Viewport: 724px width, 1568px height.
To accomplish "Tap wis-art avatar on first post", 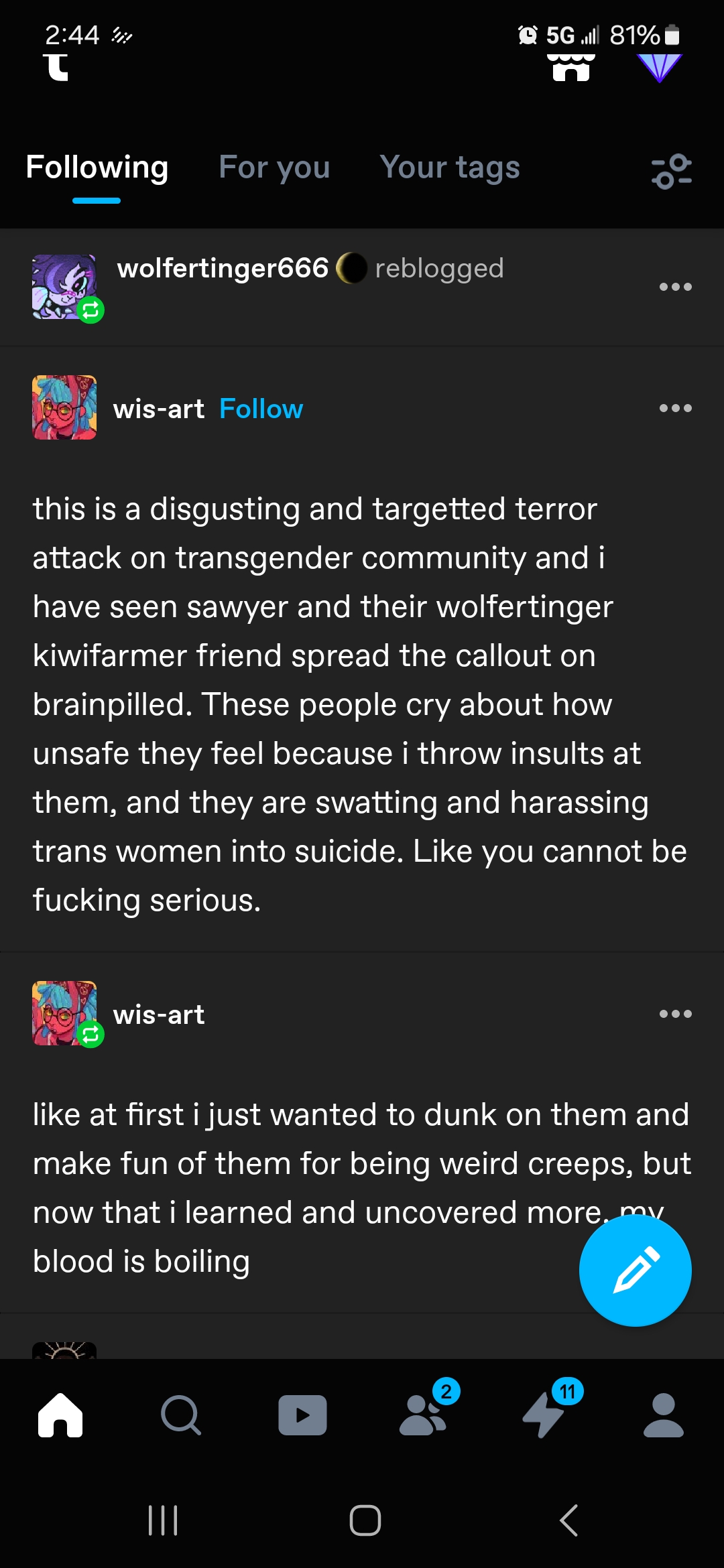I will click(64, 407).
